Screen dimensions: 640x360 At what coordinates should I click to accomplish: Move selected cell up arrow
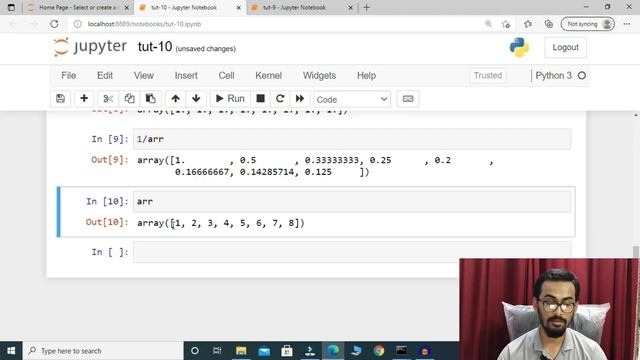coord(176,99)
